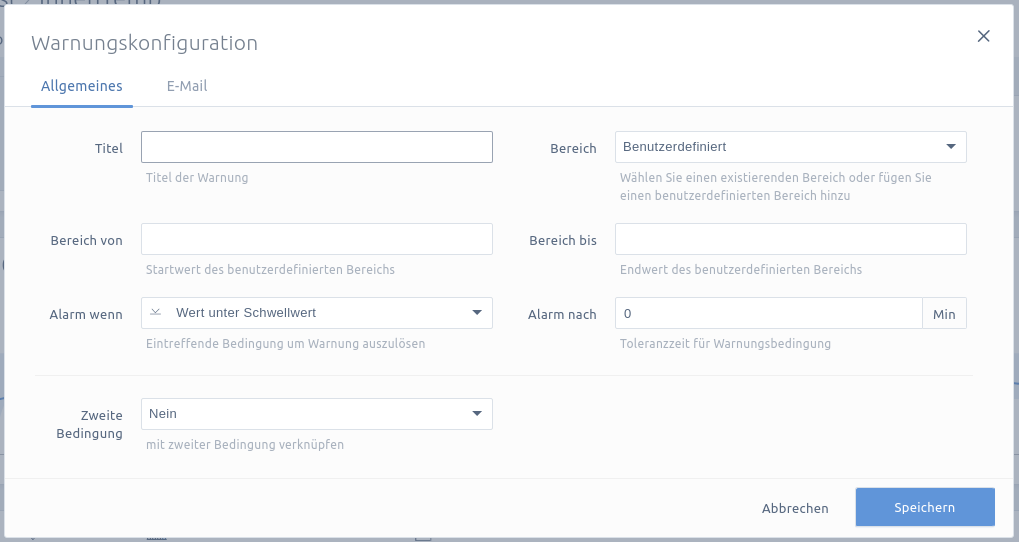1019x542 pixels.
Task: Click the Min unit box next to Alarm nach
Action: pyautogui.click(x=944, y=313)
